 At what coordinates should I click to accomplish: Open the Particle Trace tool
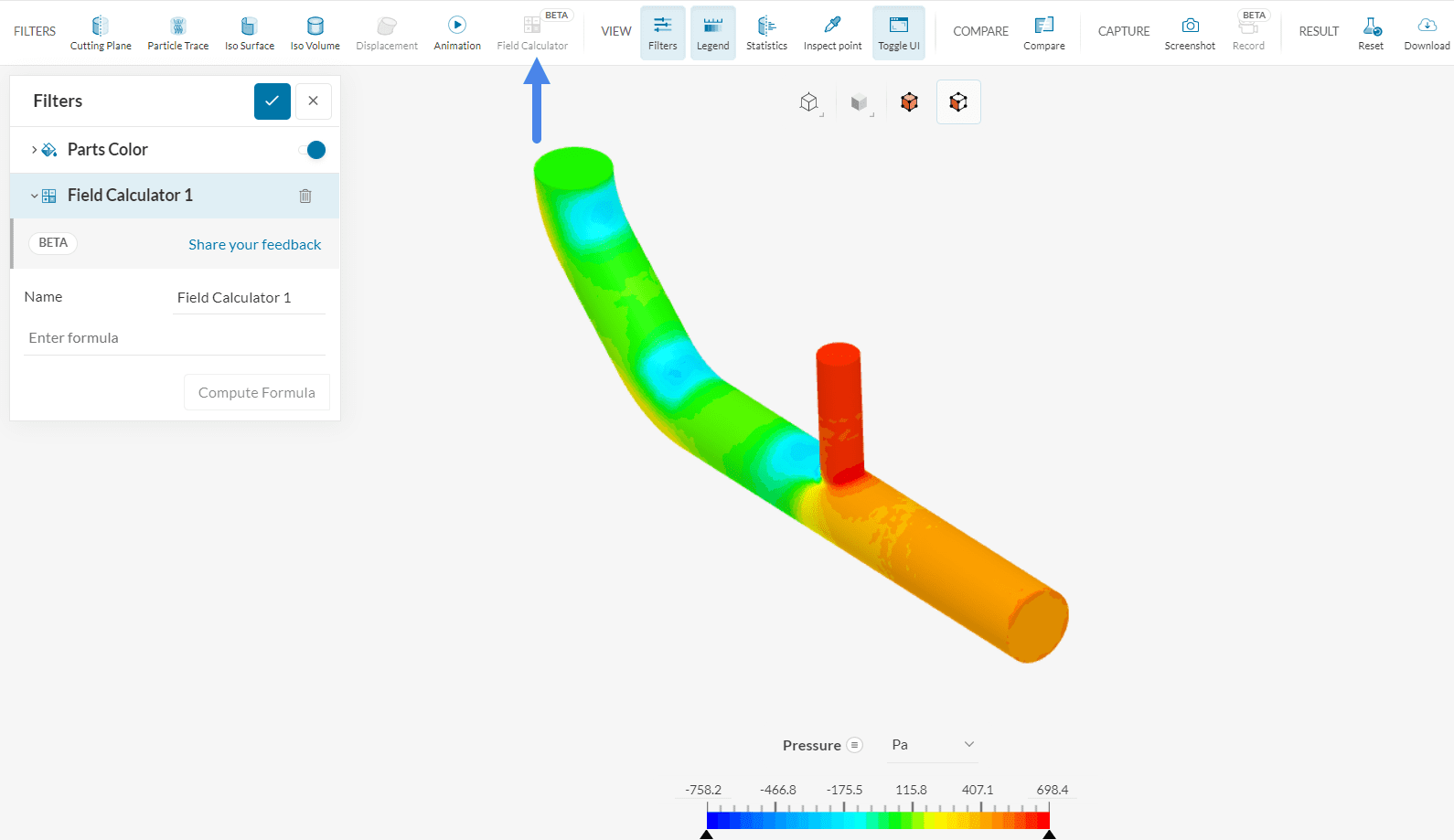(178, 33)
